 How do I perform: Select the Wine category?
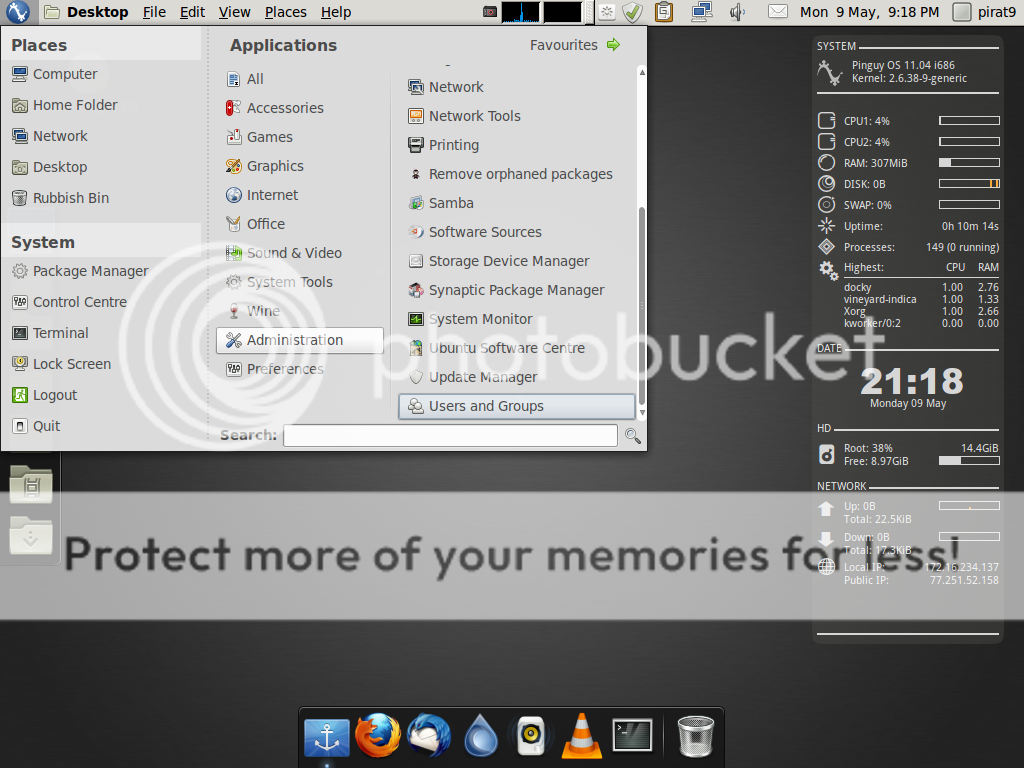pyautogui.click(x=300, y=311)
